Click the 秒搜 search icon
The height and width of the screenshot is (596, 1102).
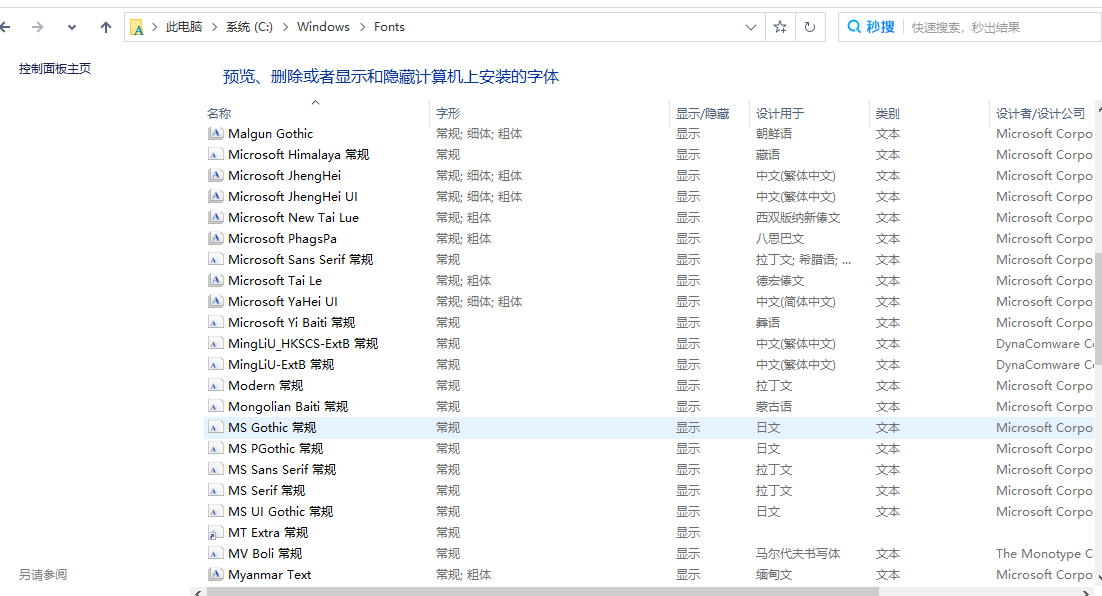855,27
